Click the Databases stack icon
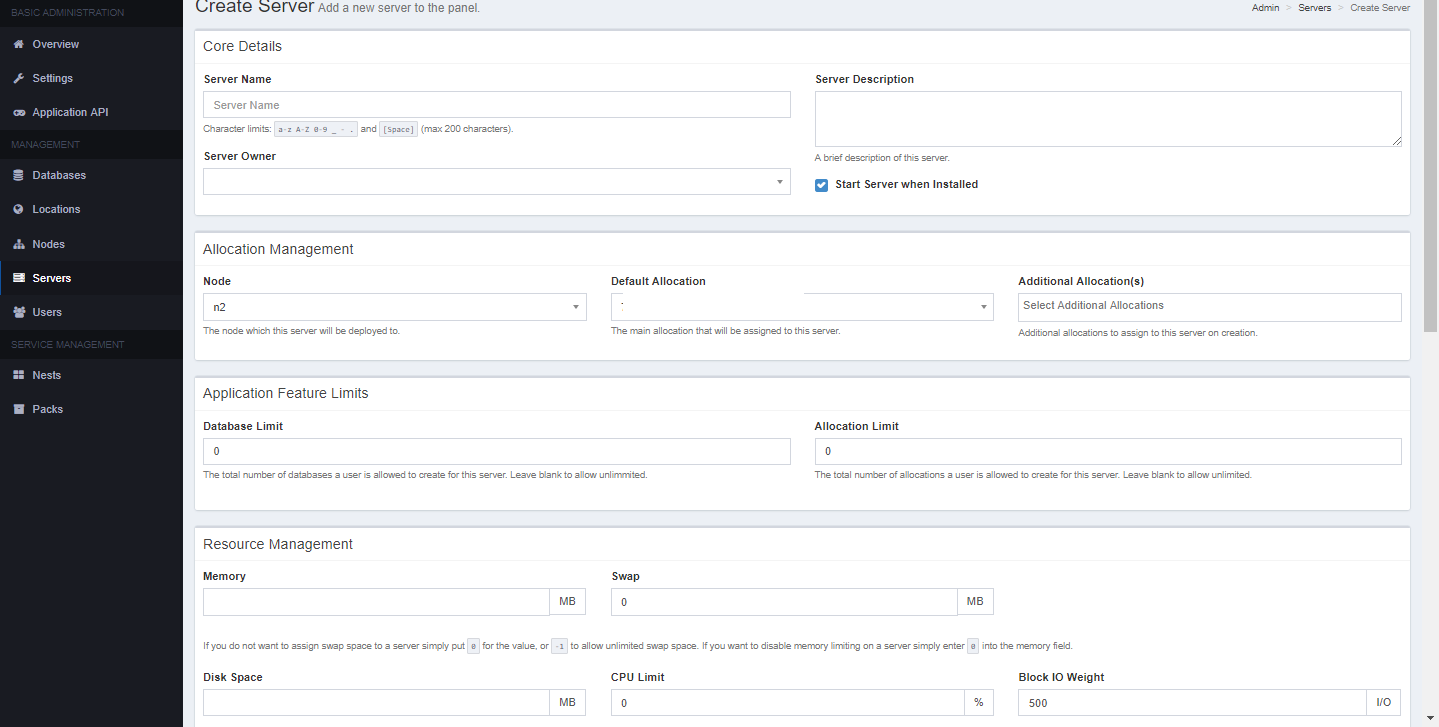This screenshot has height=727, width=1439. [18, 175]
